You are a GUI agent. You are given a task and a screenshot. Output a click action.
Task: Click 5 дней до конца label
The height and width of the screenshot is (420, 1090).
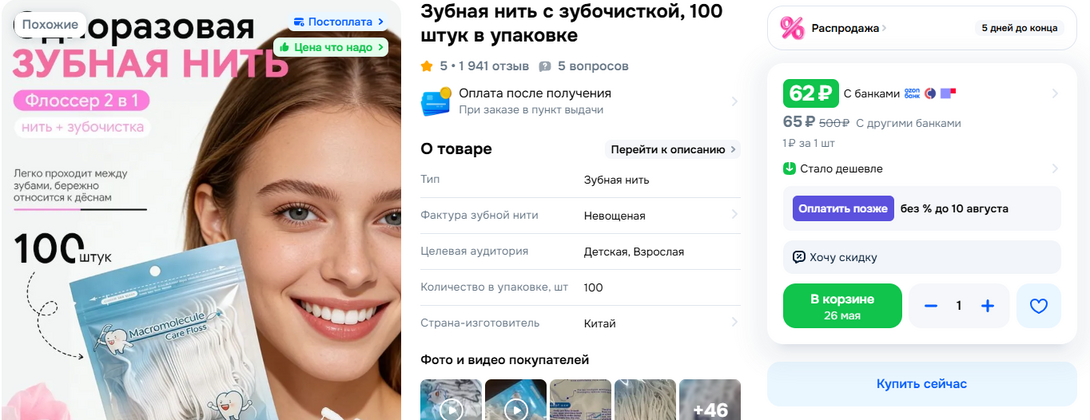[x=1019, y=29]
